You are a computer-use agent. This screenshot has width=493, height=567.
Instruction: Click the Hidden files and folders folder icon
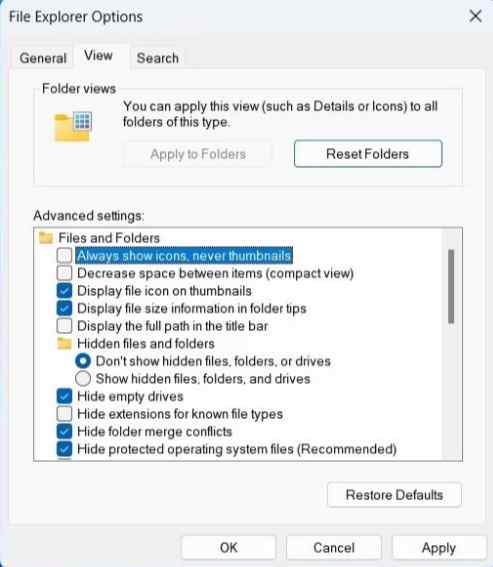tap(64, 343)
